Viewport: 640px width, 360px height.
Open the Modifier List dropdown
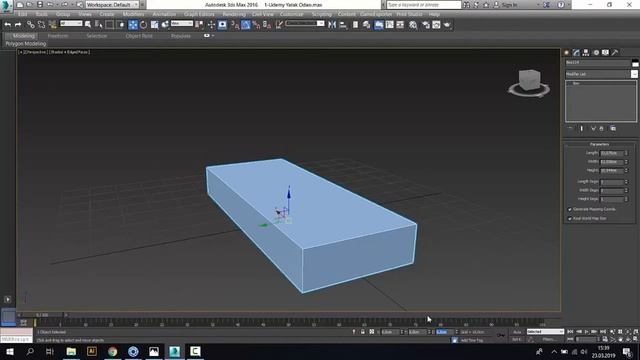pos(602,74)
